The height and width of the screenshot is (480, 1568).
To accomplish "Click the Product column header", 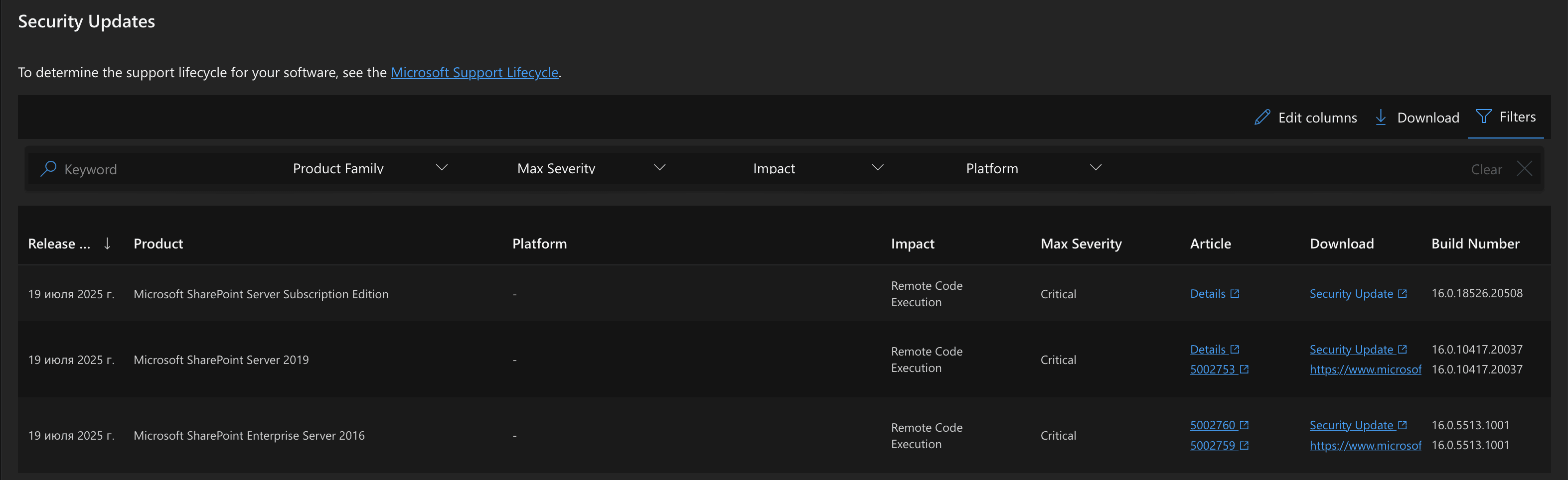I will click(x=158, y=243).
